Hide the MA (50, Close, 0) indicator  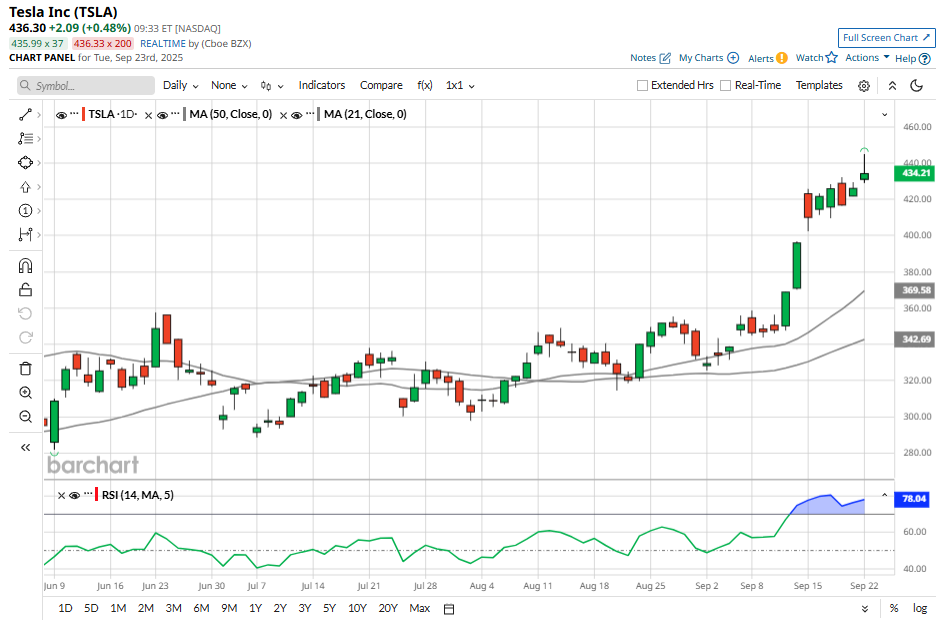pos(162,115)
